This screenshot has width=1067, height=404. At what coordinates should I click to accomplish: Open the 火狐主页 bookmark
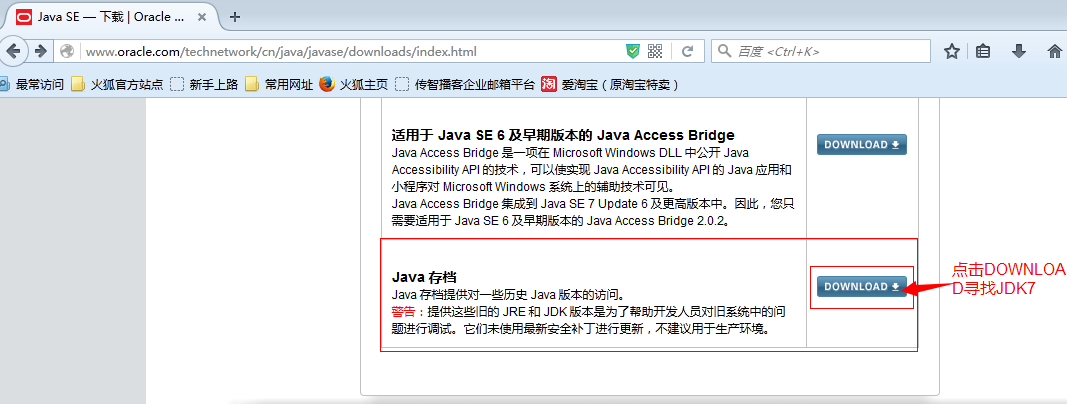(x=353, y=85)
